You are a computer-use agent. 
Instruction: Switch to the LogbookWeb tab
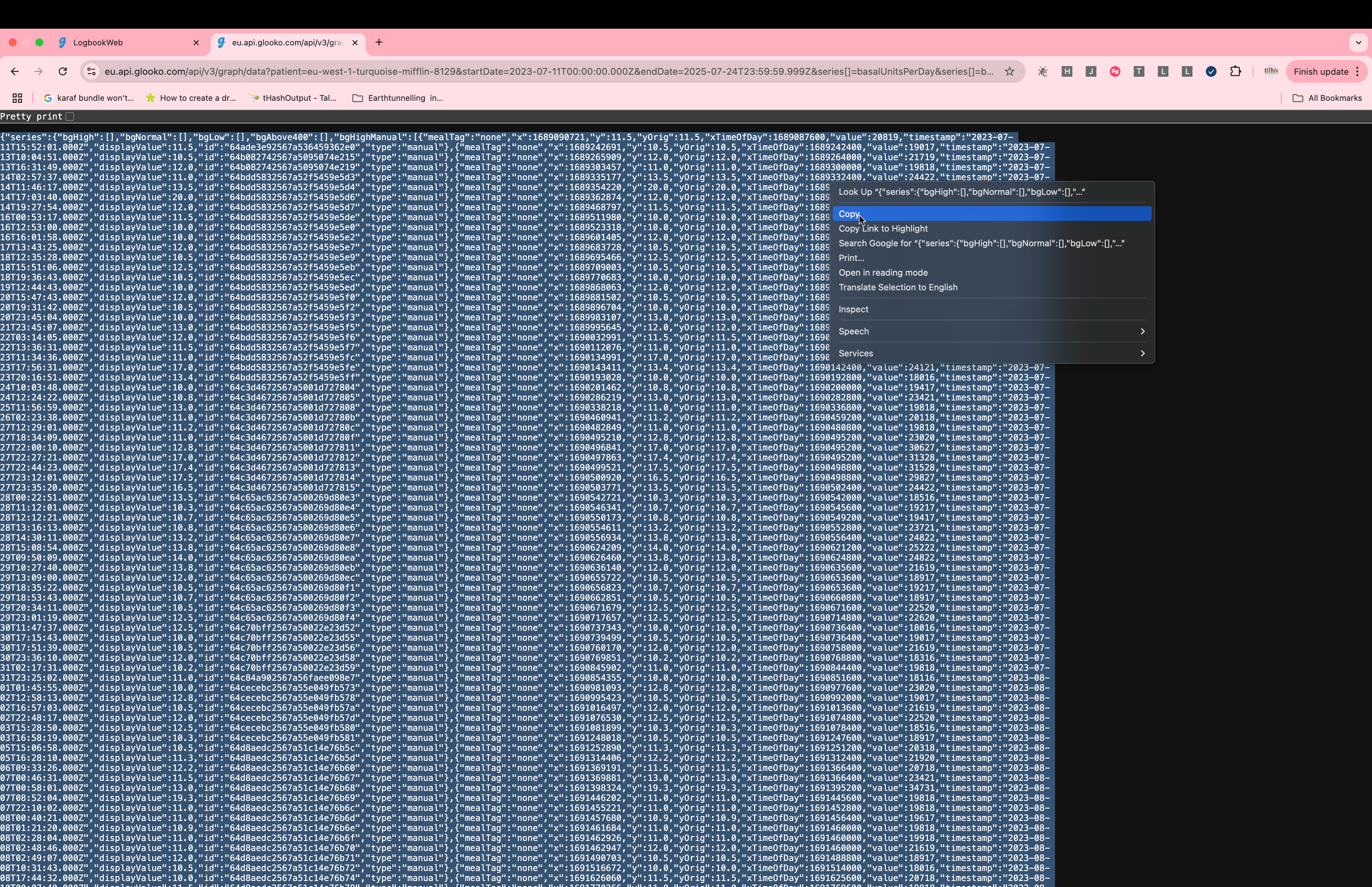tap(127, 43)
